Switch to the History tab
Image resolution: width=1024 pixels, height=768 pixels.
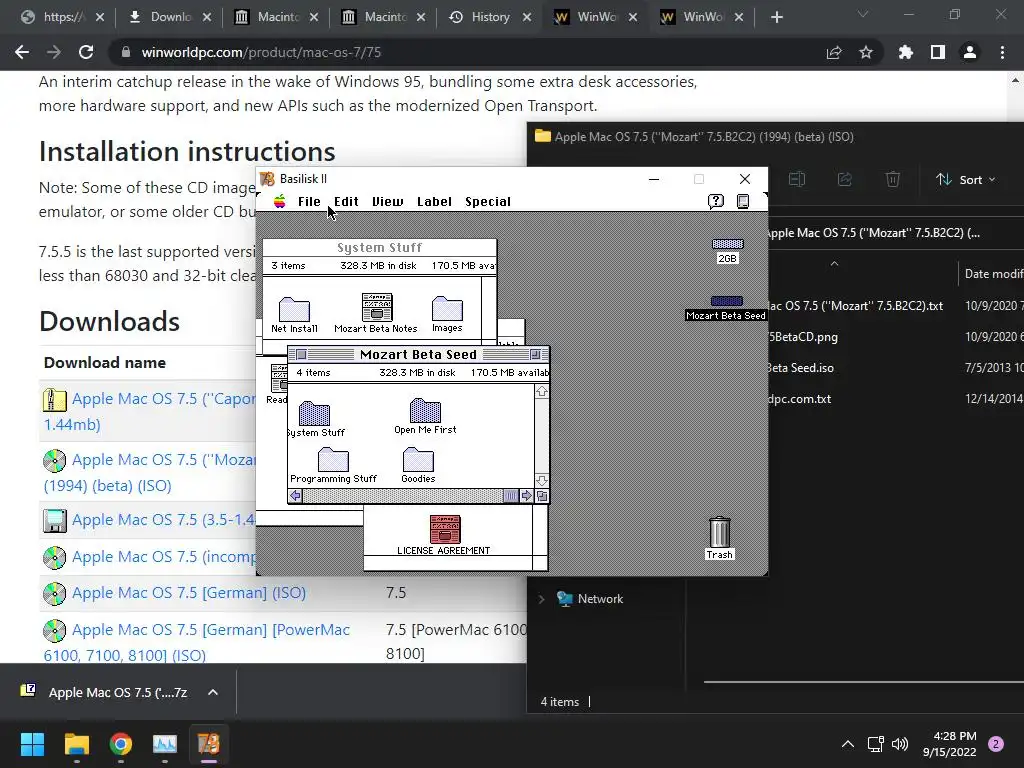pyautogui.click(x=490, y=17)
